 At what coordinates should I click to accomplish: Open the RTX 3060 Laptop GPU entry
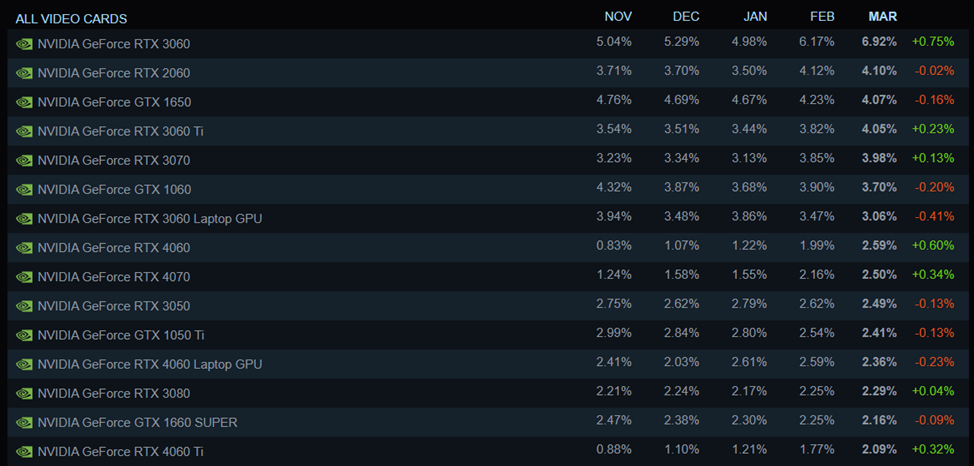[x=150, y=218]
